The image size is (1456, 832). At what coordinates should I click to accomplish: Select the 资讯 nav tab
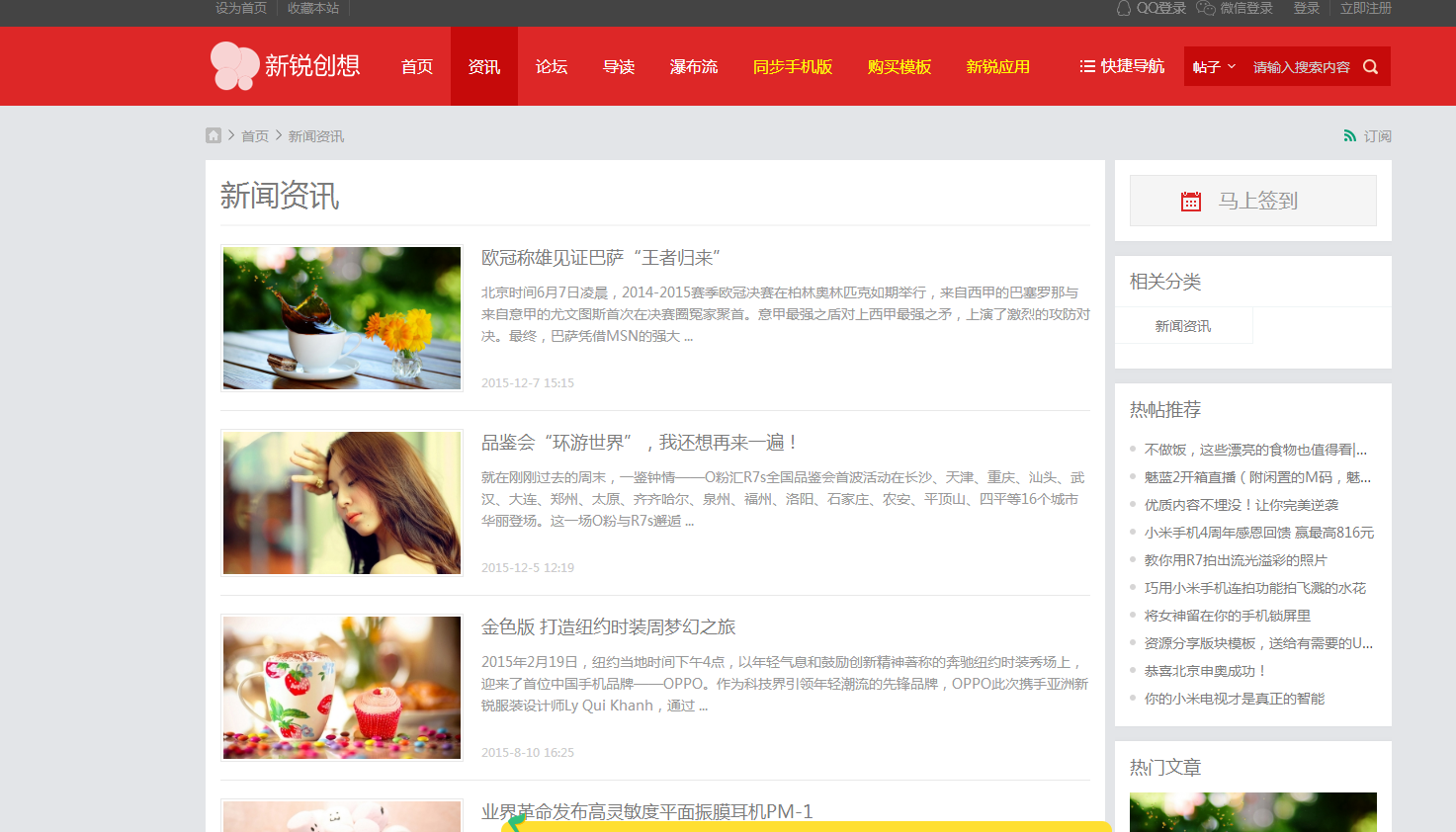[x=484, y=66]
